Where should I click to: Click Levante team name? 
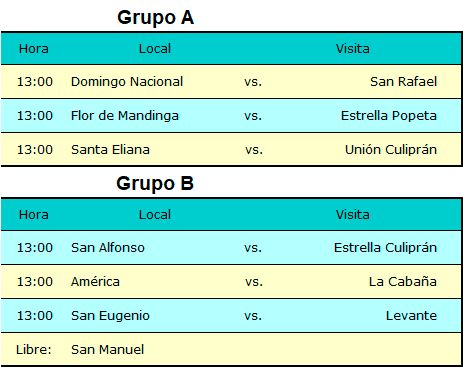click(x=411, y=316)
